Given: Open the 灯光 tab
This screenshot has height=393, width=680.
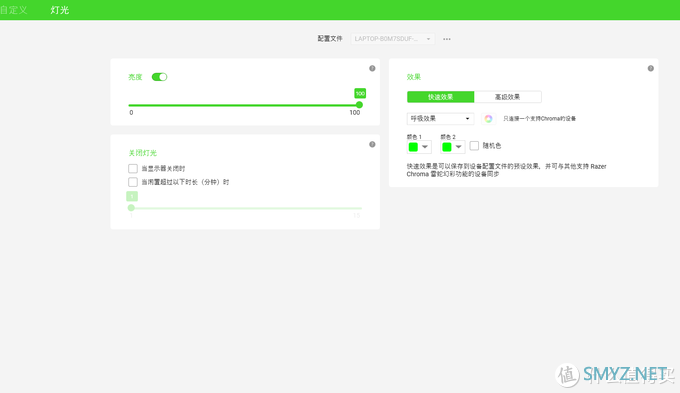Looking at the screenshot, I should 59,10.
